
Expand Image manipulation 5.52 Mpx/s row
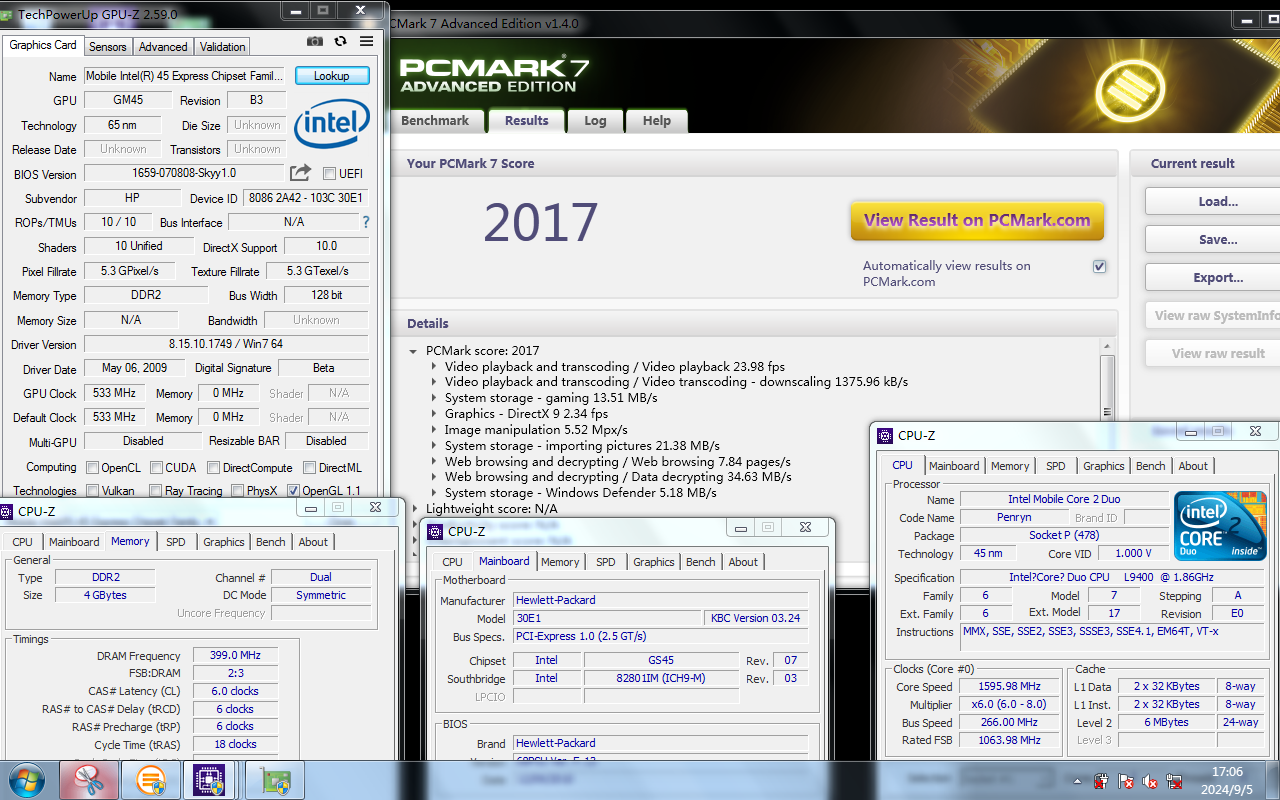coord(434,430)
